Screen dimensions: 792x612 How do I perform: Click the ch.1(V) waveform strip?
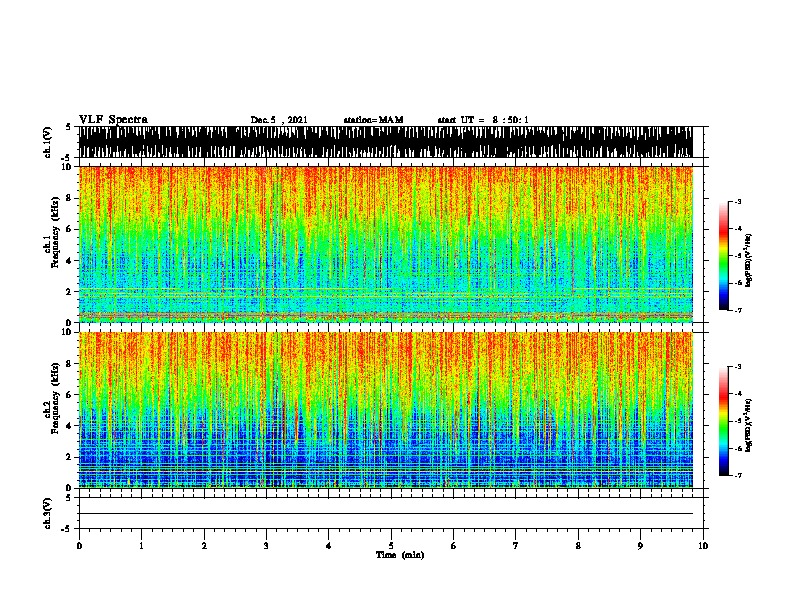(x=386, y=142)
